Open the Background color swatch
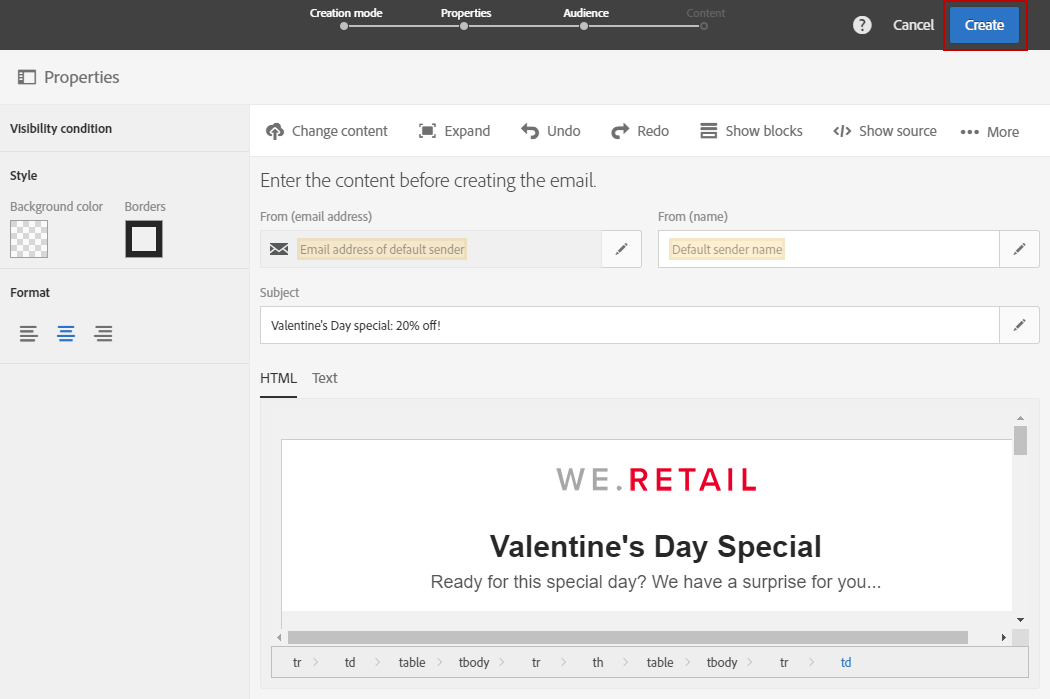The width and height of the screenshot is (1050, 699). coord(29,239)
